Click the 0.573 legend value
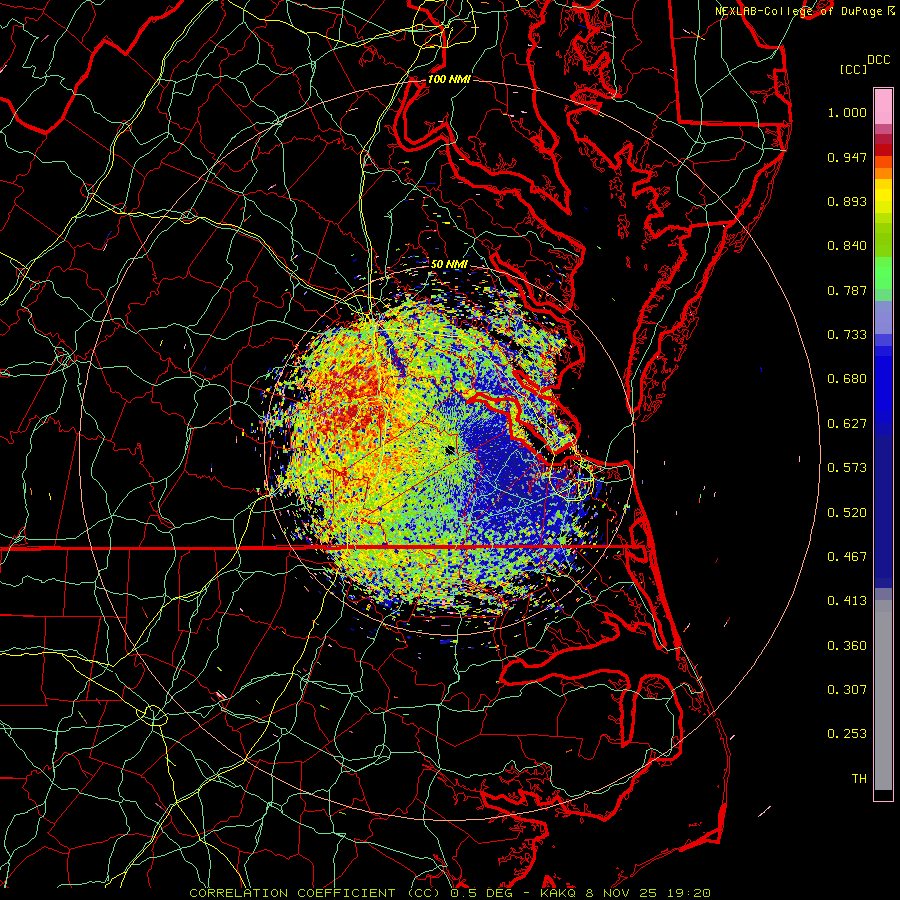 (x=847, y=468)
